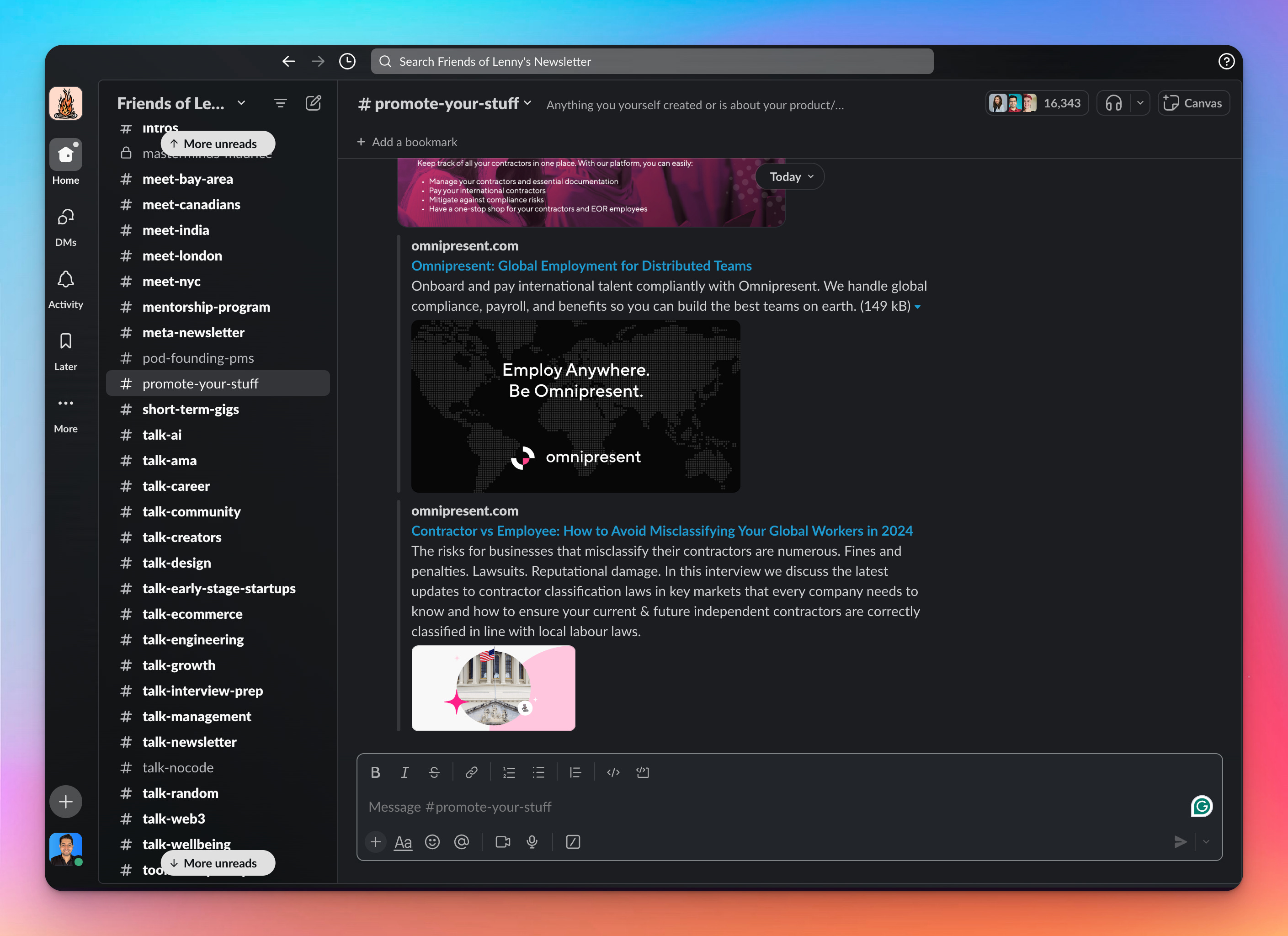Open the help question mark icon
Viewport: 1288px width, 936px height.
click(x=1227, y=61)
